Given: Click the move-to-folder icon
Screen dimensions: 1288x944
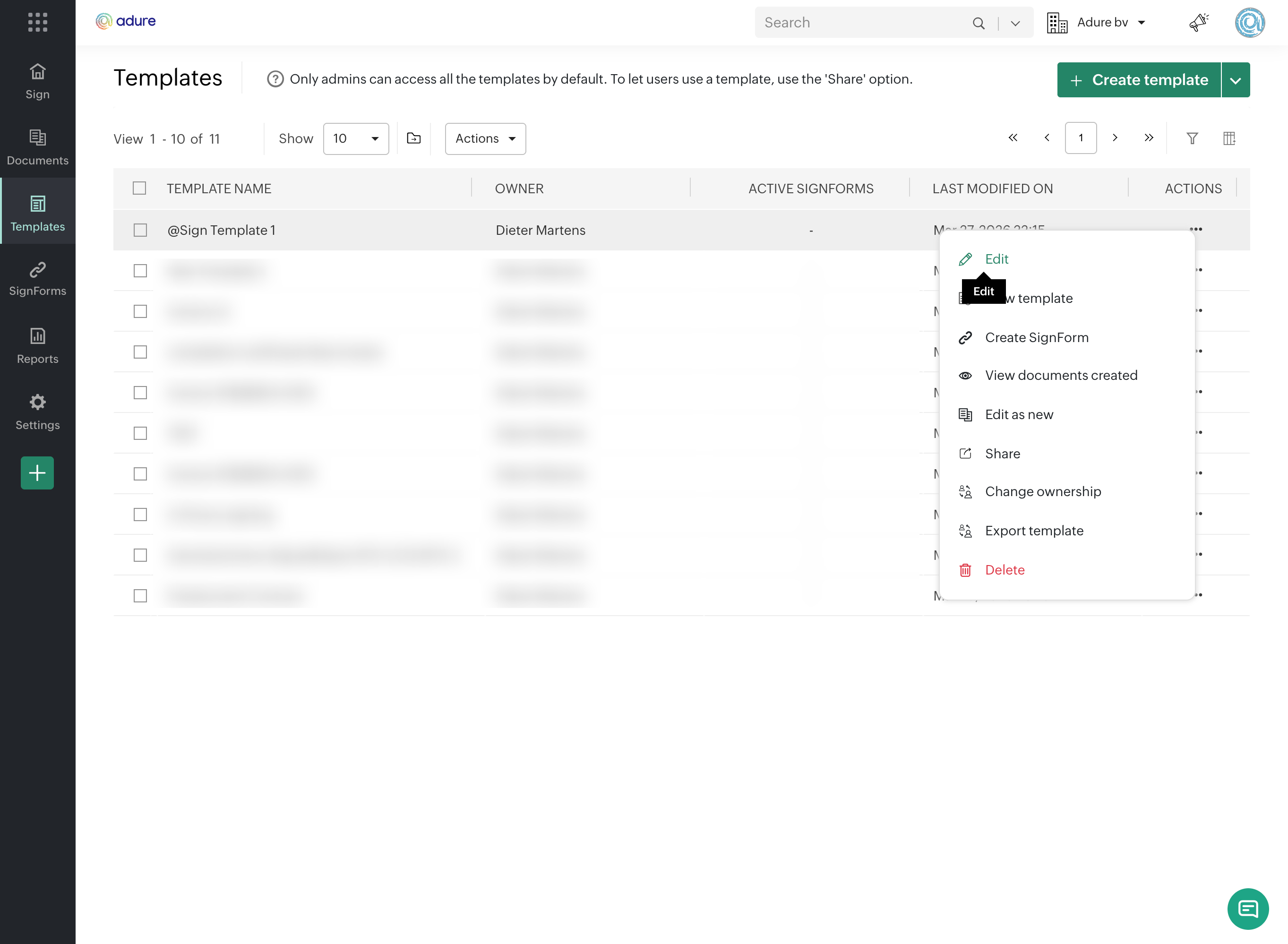Looking at the screenshot, I should coord(414,138).
